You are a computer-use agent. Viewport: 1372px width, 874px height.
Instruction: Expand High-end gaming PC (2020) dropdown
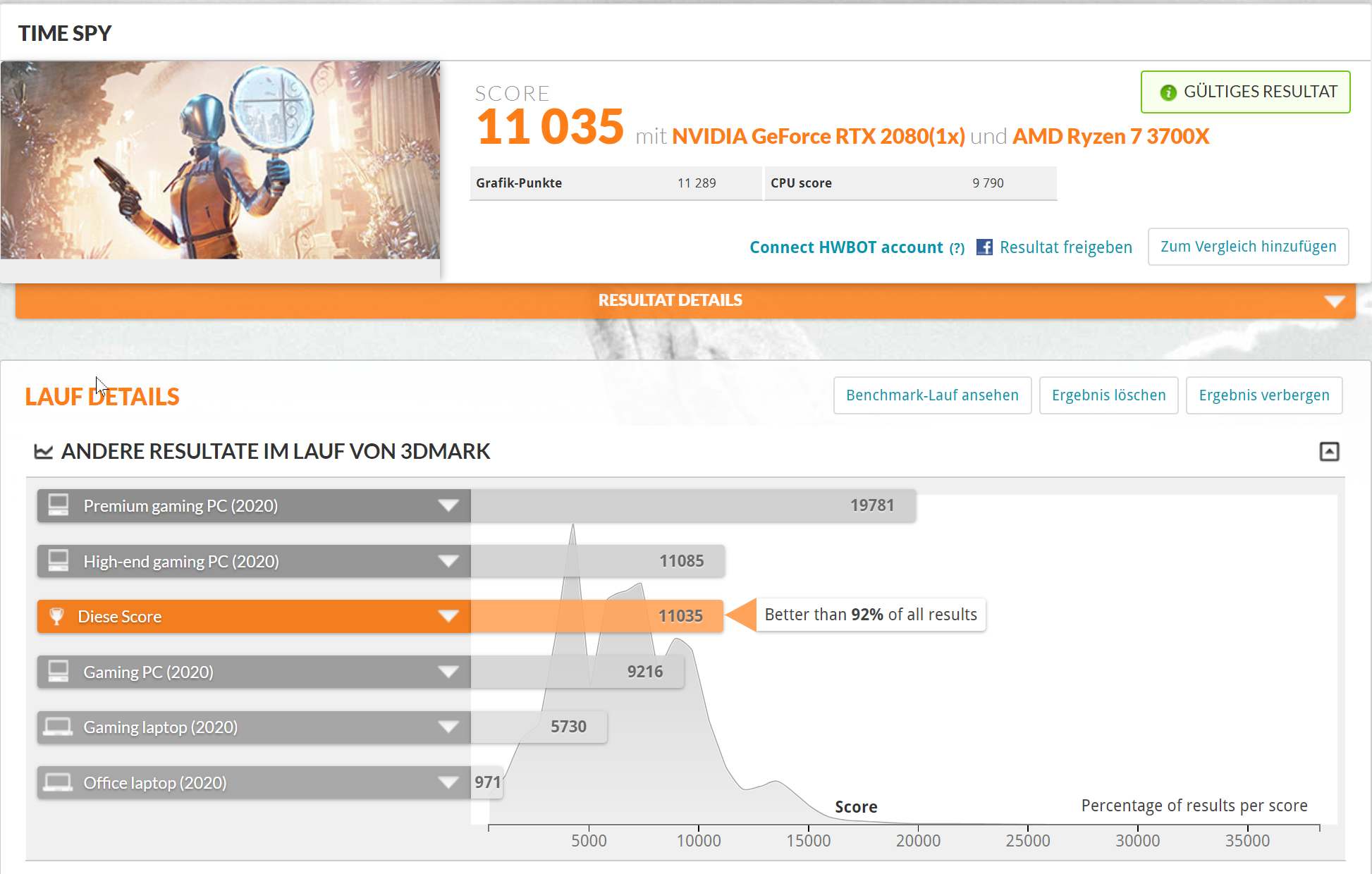click(x=448, y=561)
